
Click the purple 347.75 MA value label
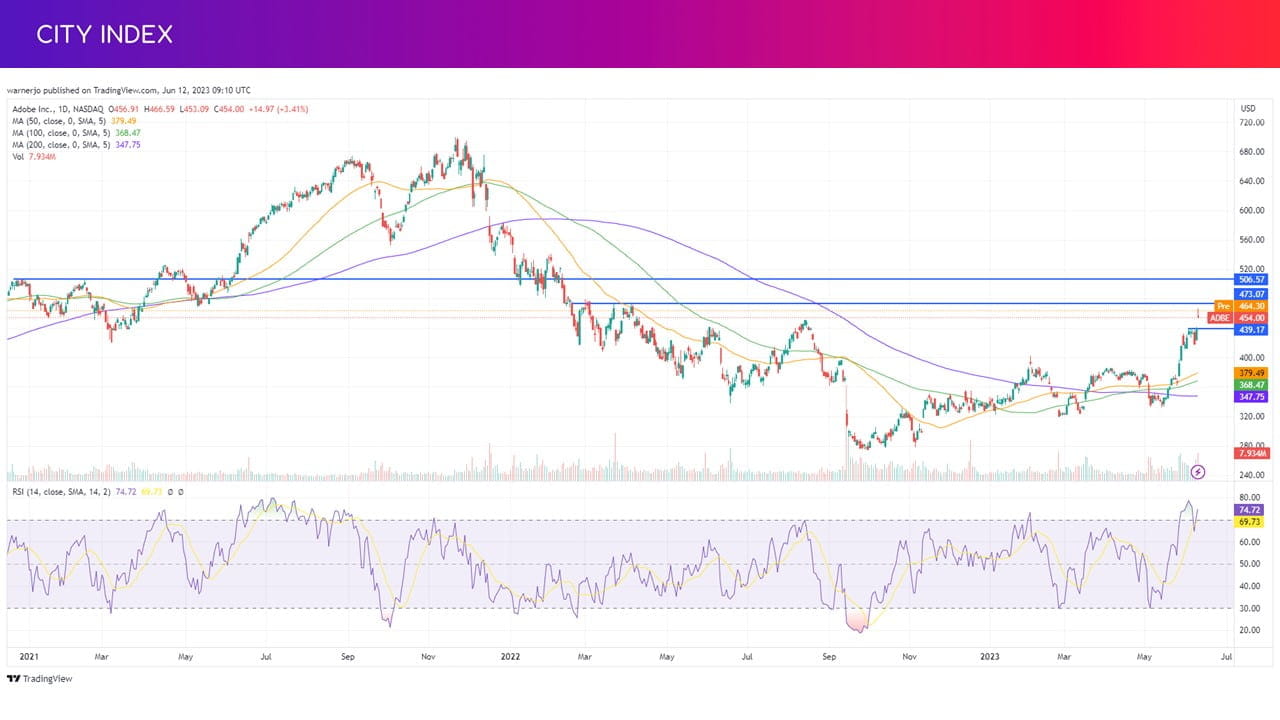tap(1252, 397)
